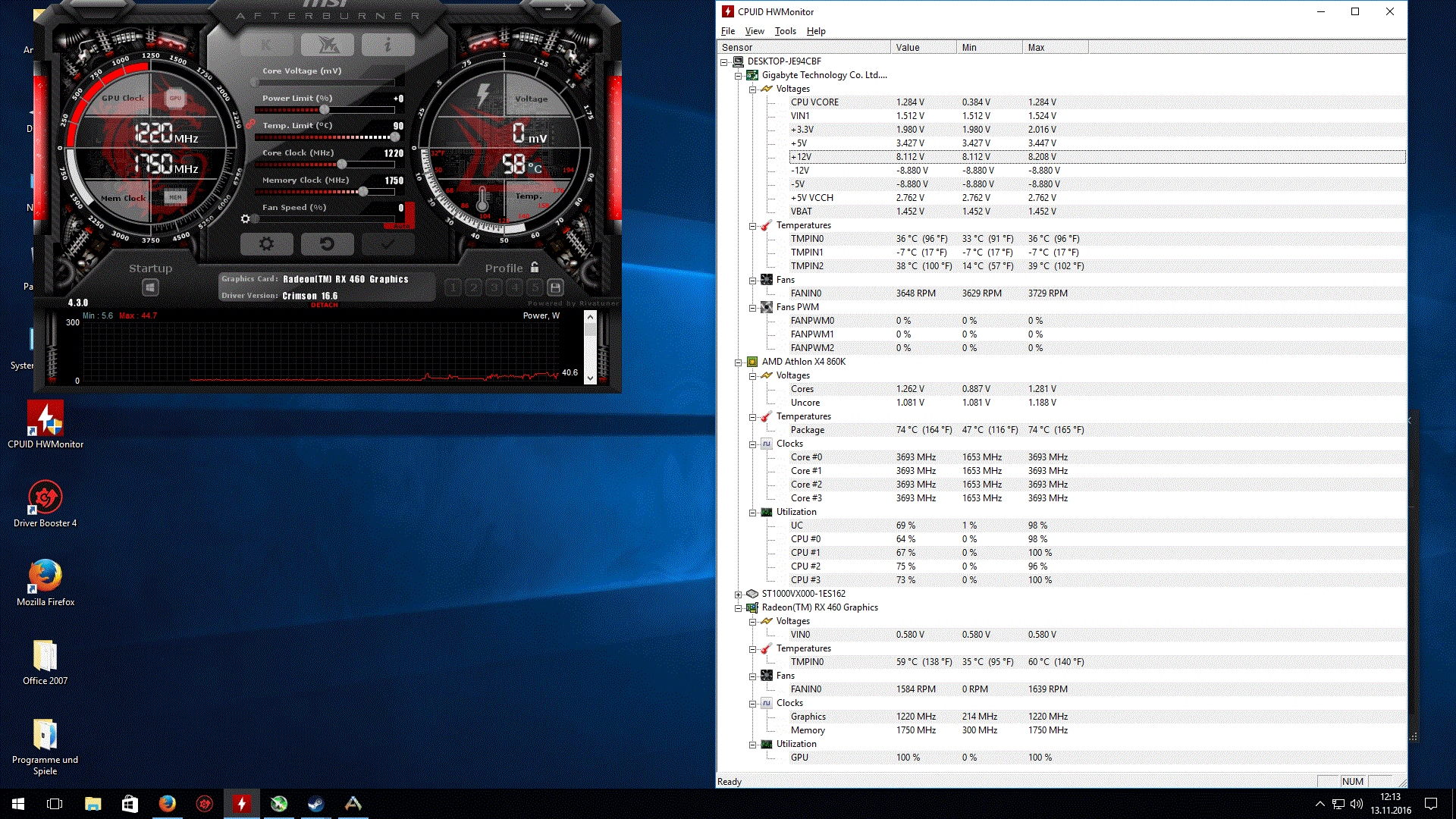The height and width of the screenshot is (819, 1456).
Task: Expand the ST1000VX000-1ES162 drive node
Action: [x=738, y=595]
